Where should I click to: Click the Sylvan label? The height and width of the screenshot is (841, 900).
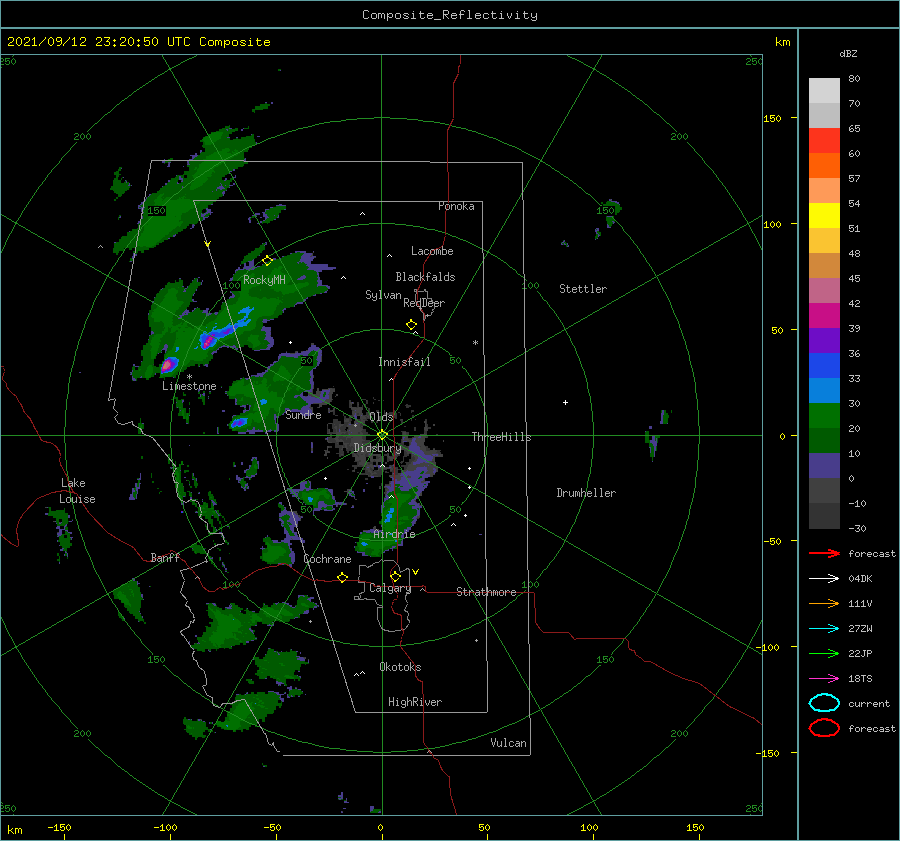coord(383,295)
